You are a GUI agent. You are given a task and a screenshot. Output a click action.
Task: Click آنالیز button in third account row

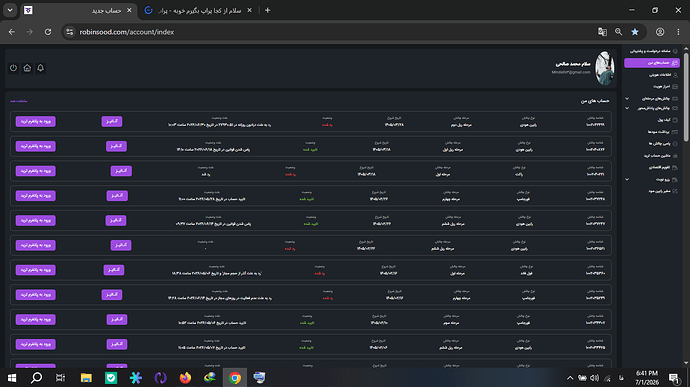(x=121, y=171)
